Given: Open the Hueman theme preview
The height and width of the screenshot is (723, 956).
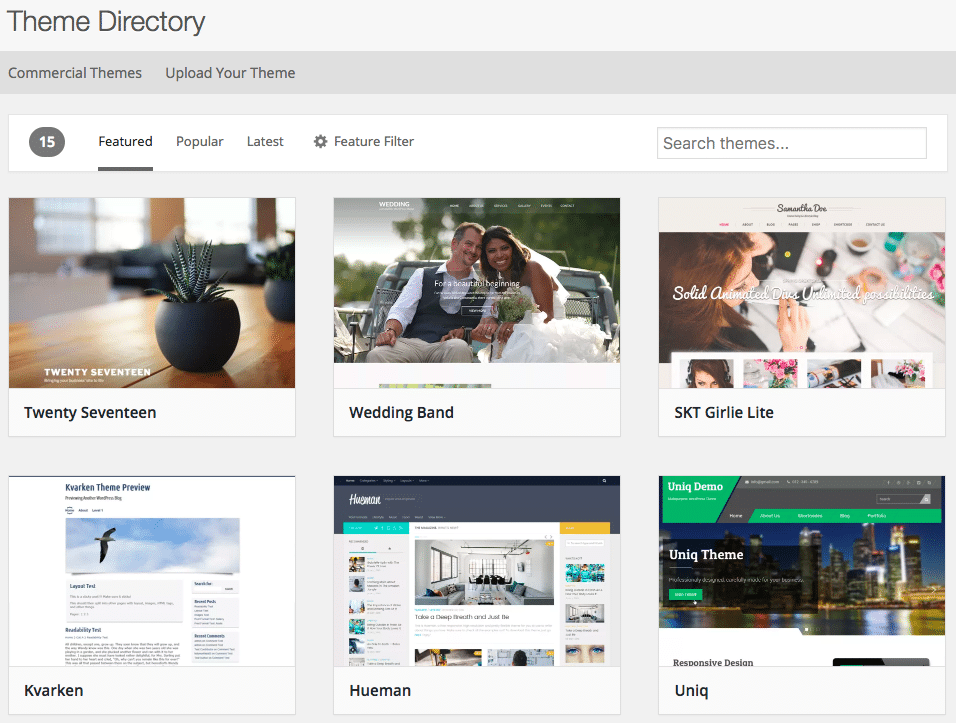Looking at the screenshot, I should [477, 570].
